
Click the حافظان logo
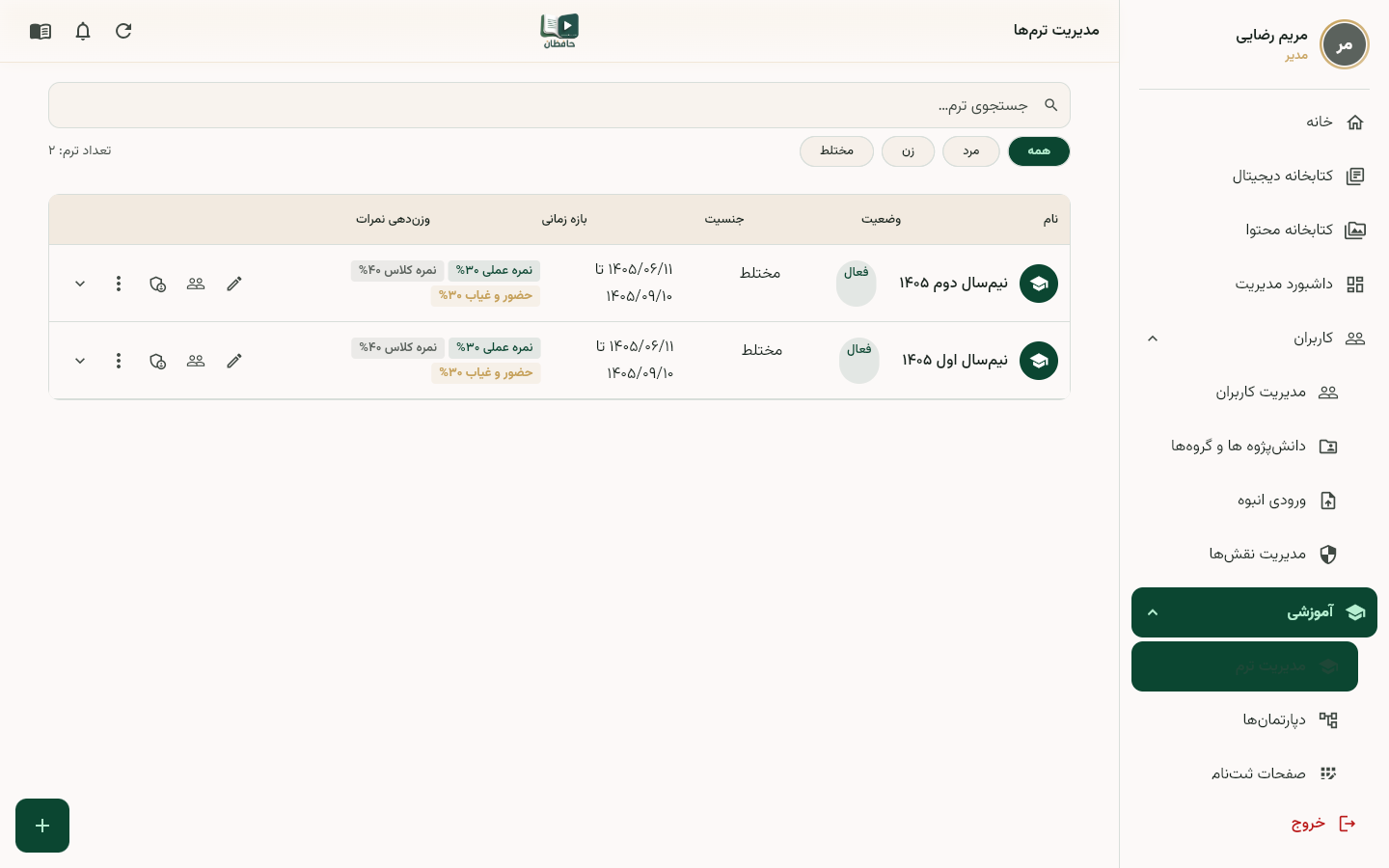559,31
